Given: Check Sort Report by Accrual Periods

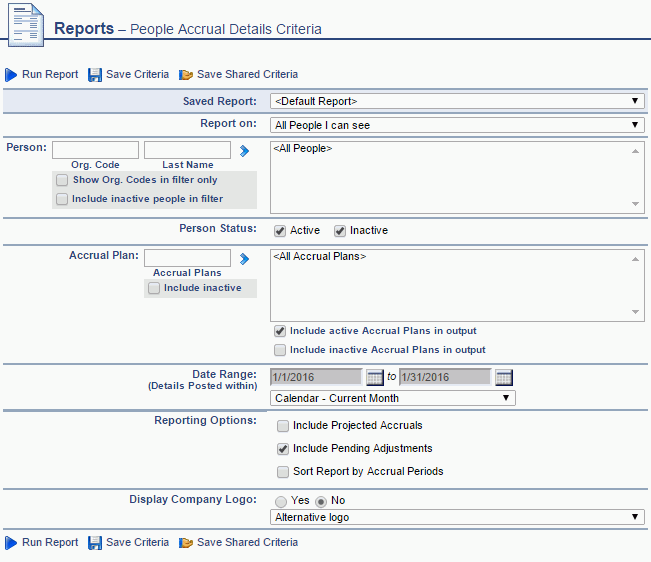Looking at the screenshot, I should point(283,472).
